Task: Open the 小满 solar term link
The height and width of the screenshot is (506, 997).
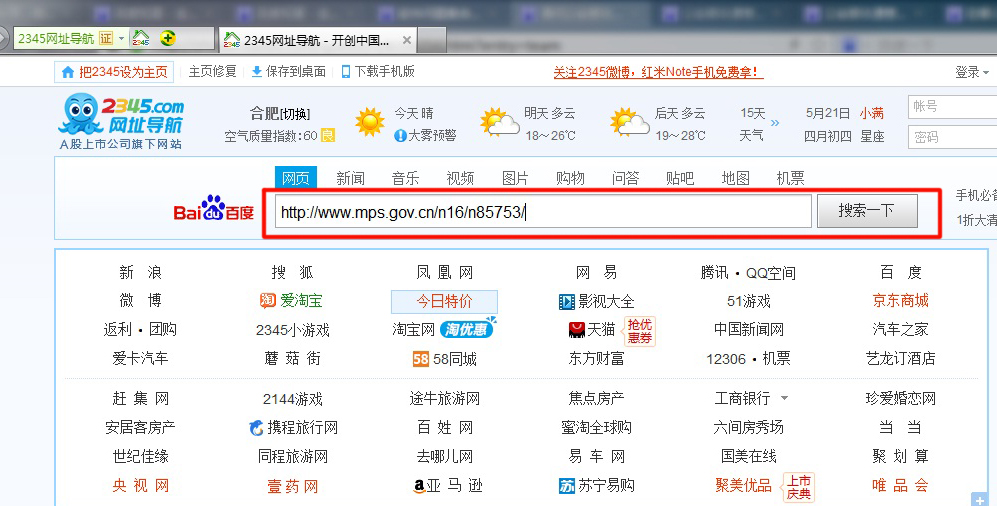Action: coord(872,113)
